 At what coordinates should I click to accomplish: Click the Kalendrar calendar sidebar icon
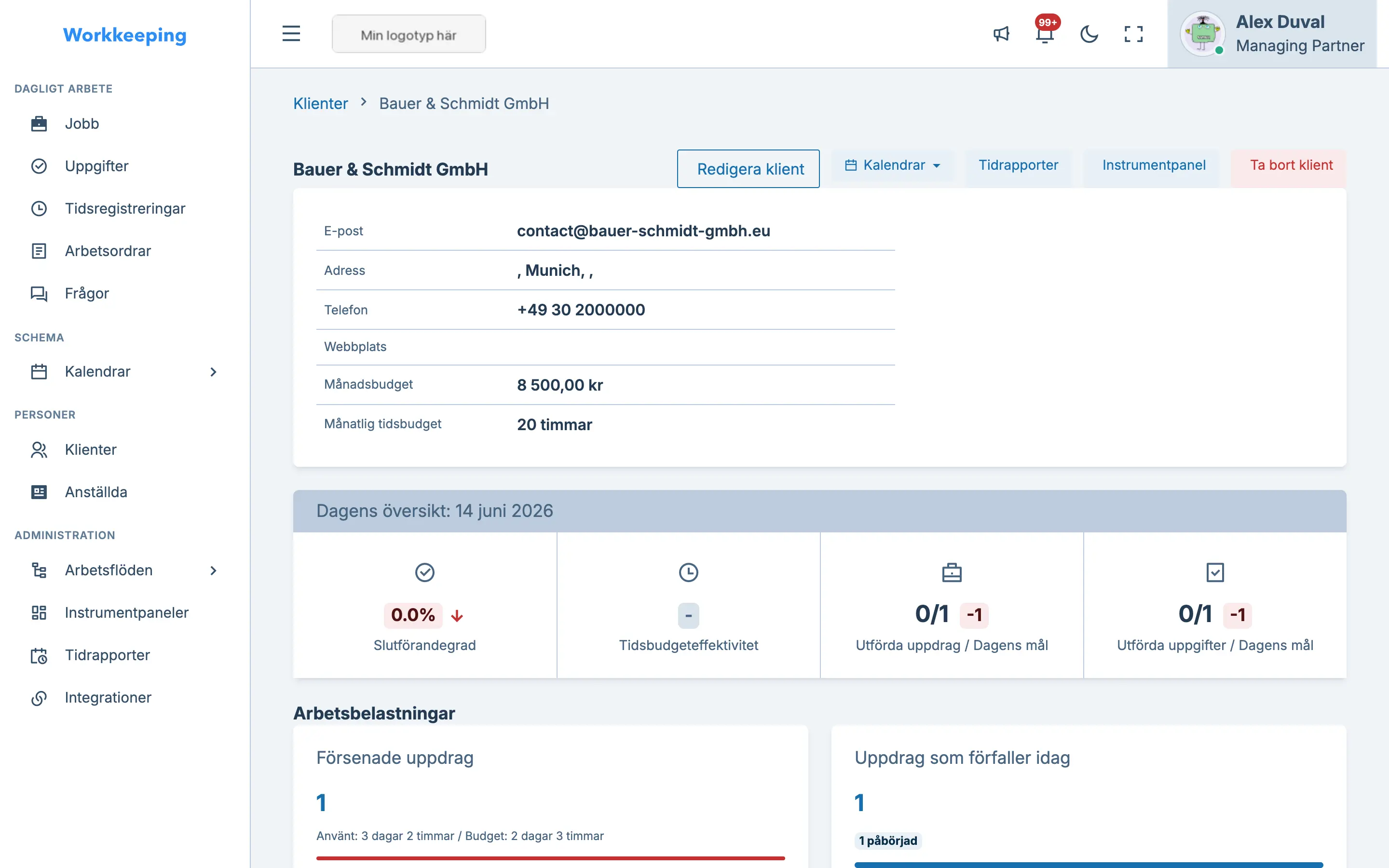(x=39, y=371)
